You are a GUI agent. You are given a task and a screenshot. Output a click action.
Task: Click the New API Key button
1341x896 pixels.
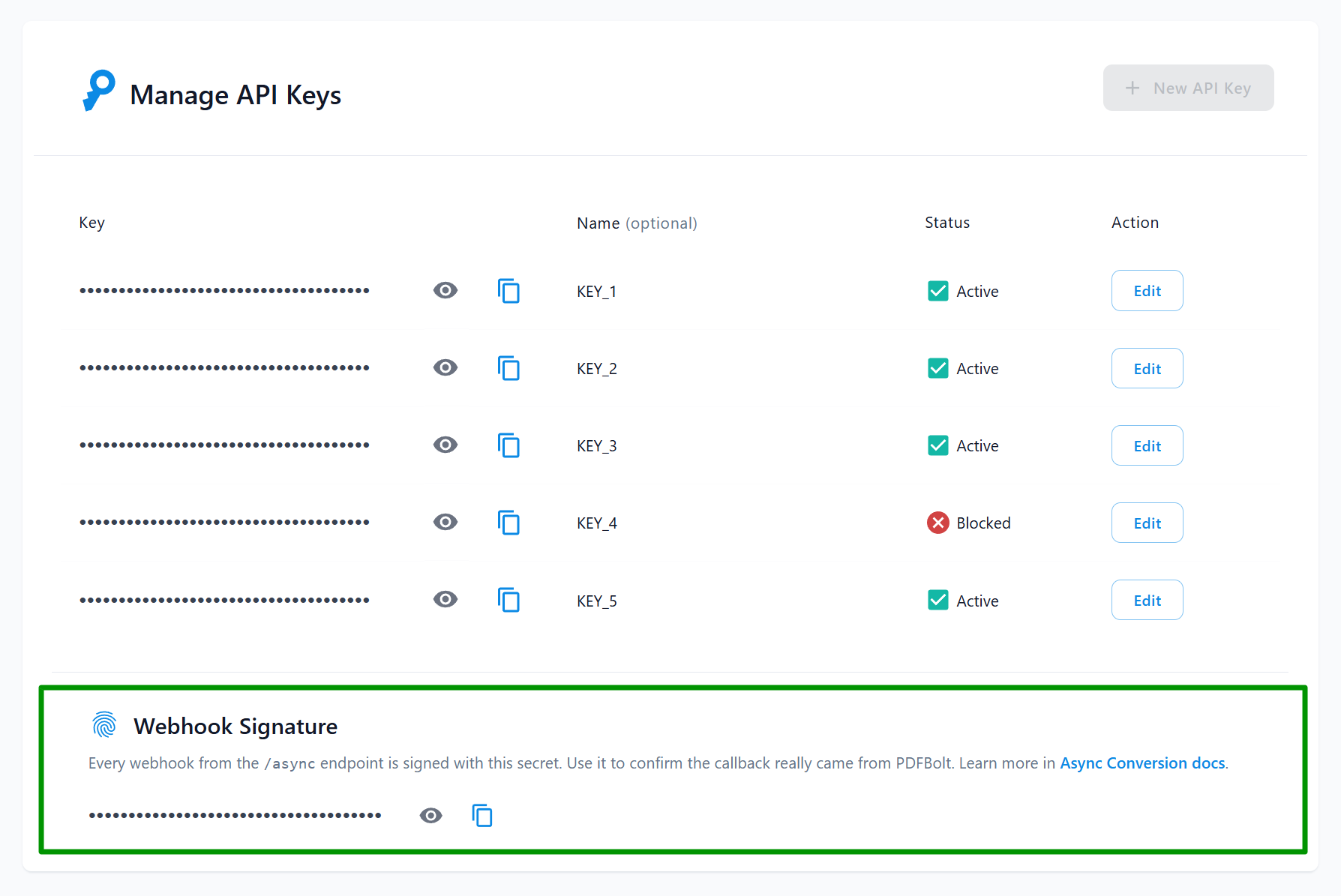coord(1188,88)
